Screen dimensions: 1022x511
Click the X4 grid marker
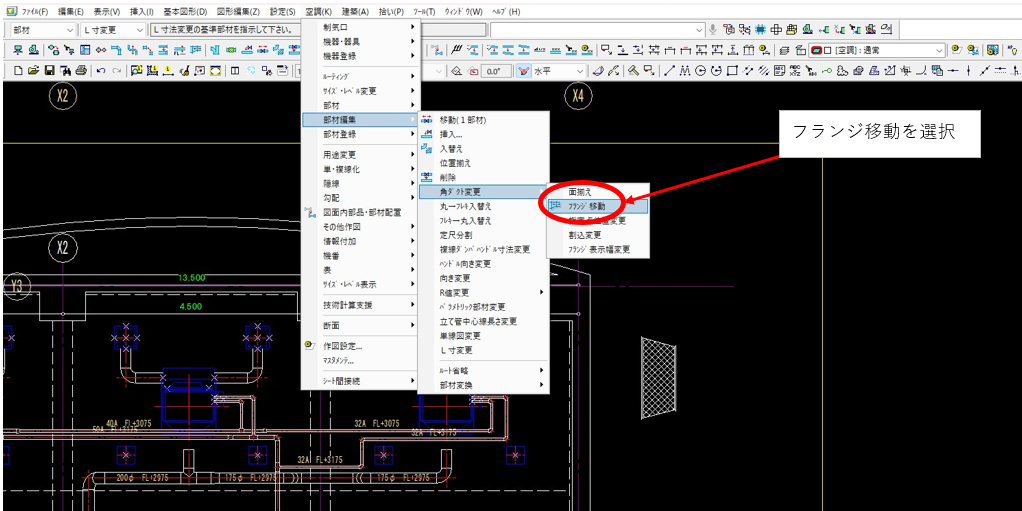[x=577, y=96]
